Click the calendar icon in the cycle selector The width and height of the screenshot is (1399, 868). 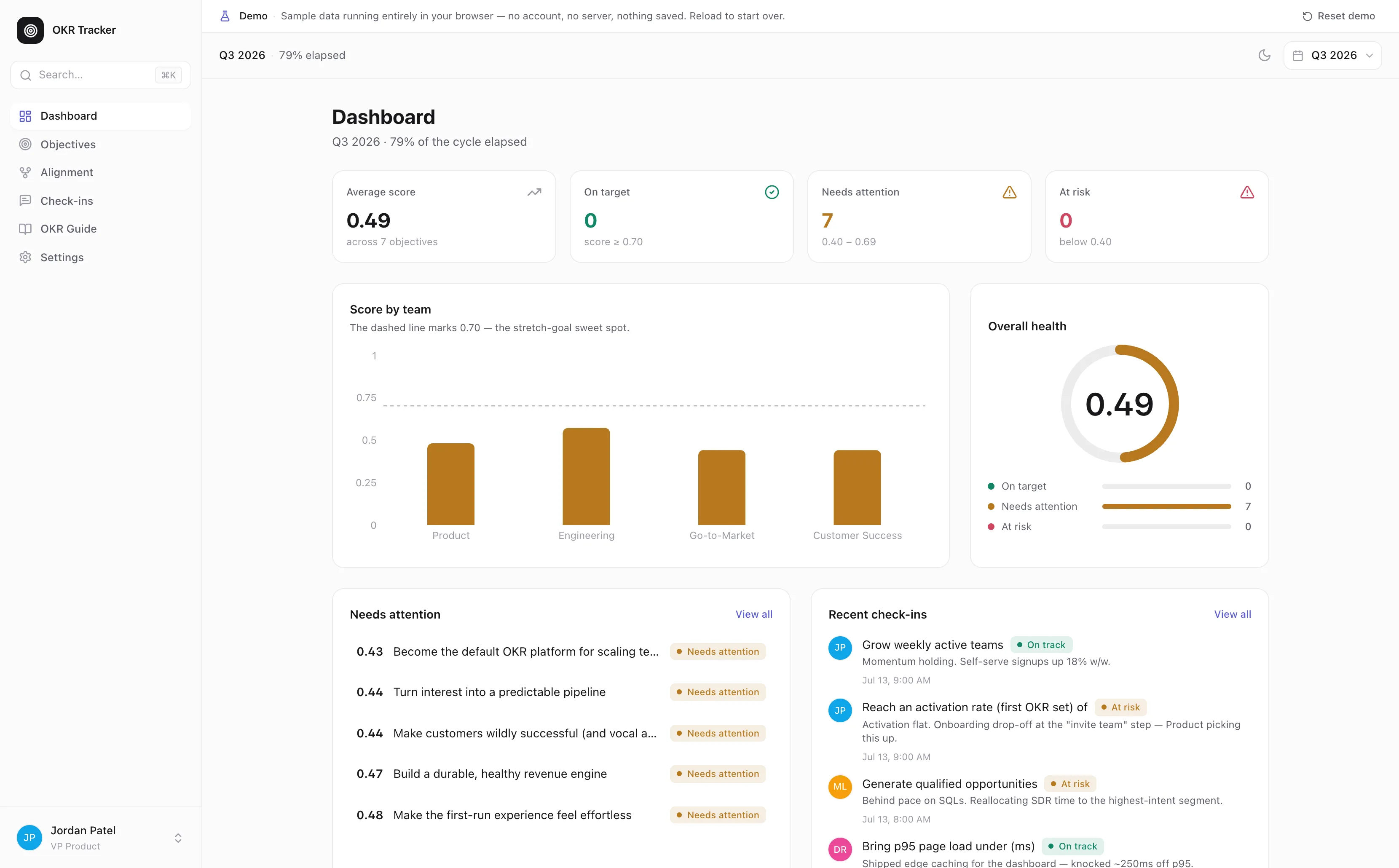(x=1297, y=56)
